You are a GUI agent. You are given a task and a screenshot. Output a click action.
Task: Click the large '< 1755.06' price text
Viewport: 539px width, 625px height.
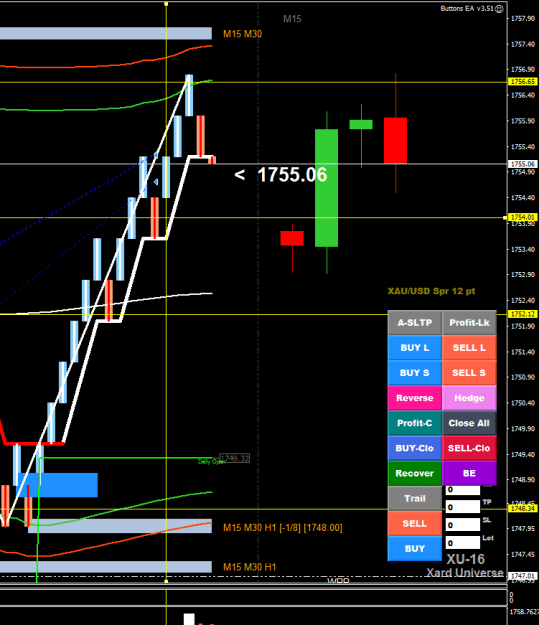tap(281, 175)
